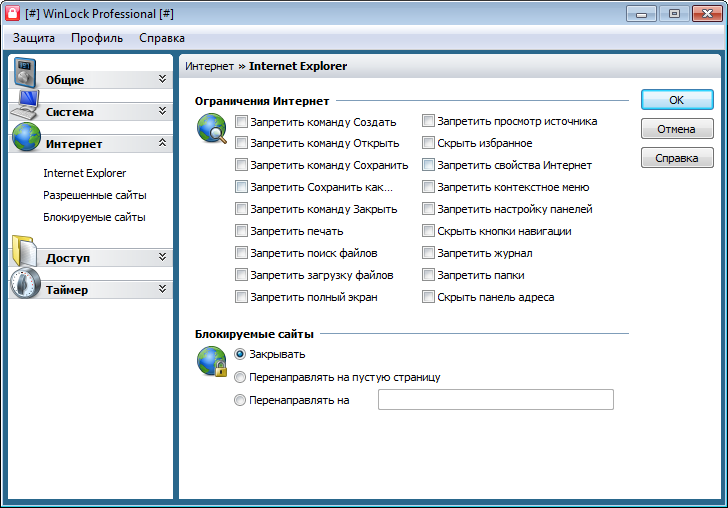Toggle Запретить загрузку файлов checkbox
728x508 pixels.
pyautogui.click(x=241, y=274)
